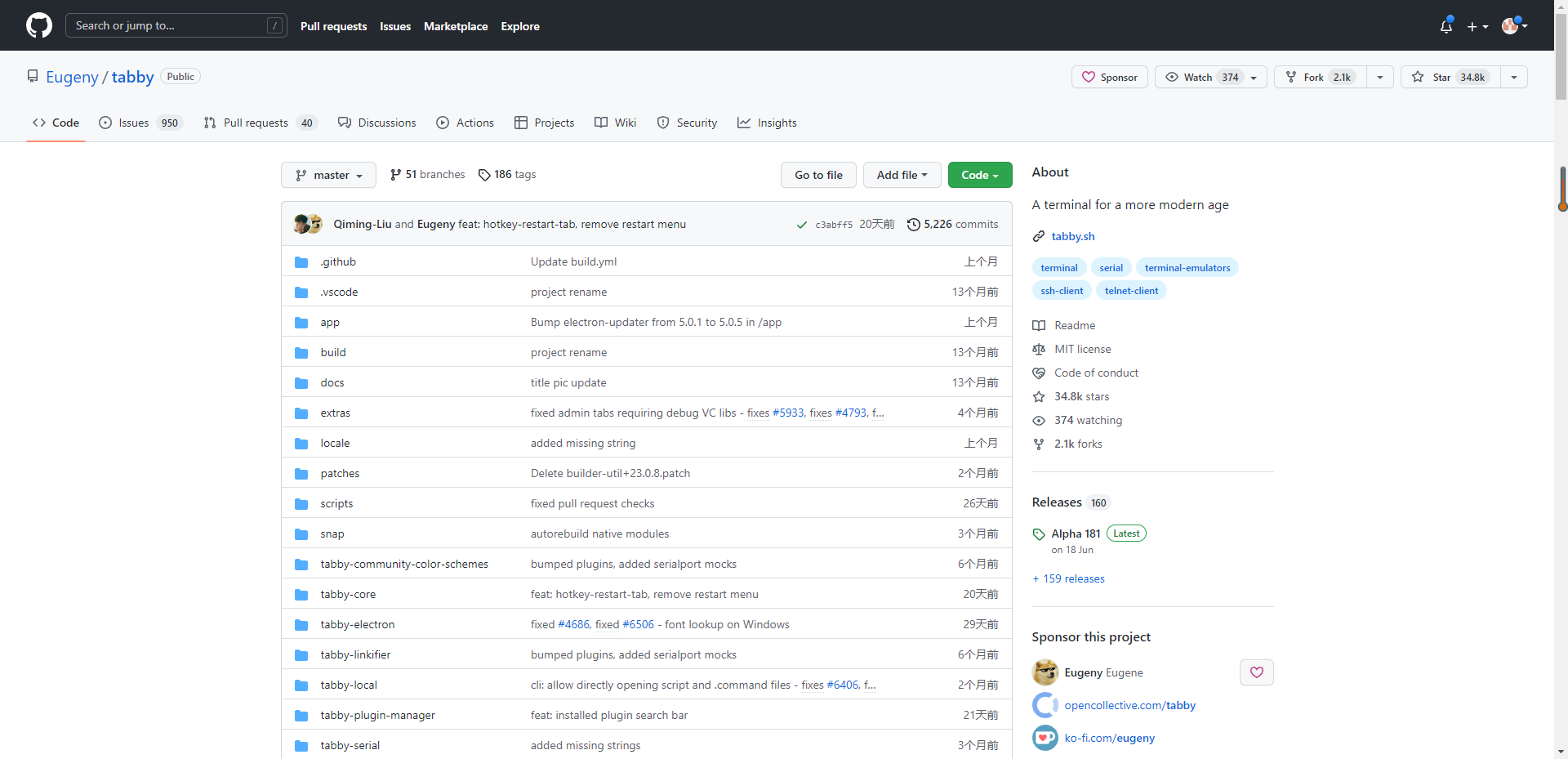
Task: Open the notifications bell
Action: [1446, 26]
